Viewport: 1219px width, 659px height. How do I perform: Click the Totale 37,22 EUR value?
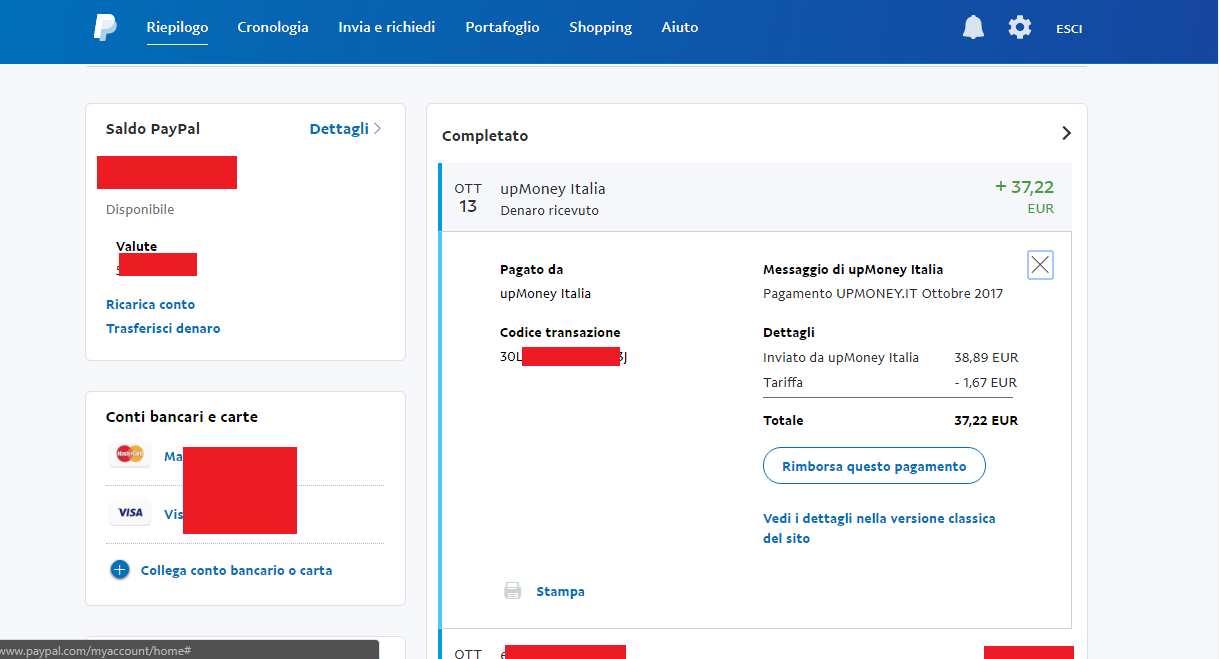pyautogui.click(x=986, y=421)
